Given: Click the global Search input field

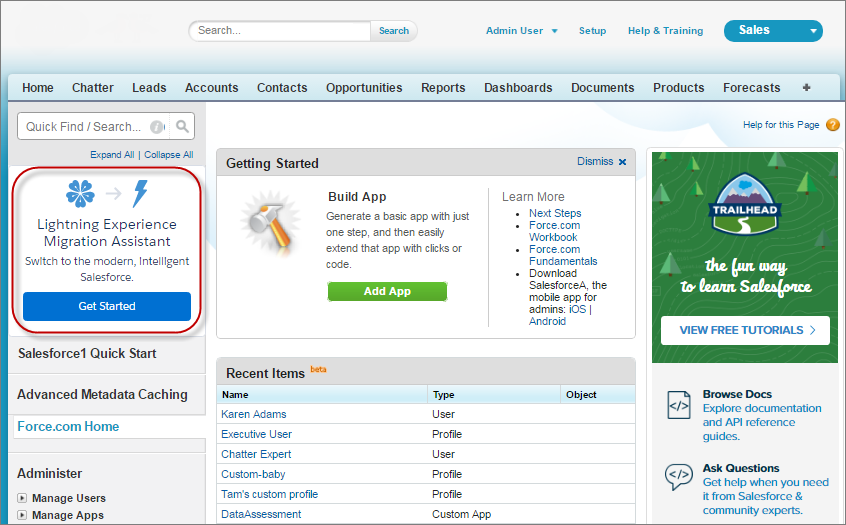Looking at the screenshot, I should coord(279,31).
